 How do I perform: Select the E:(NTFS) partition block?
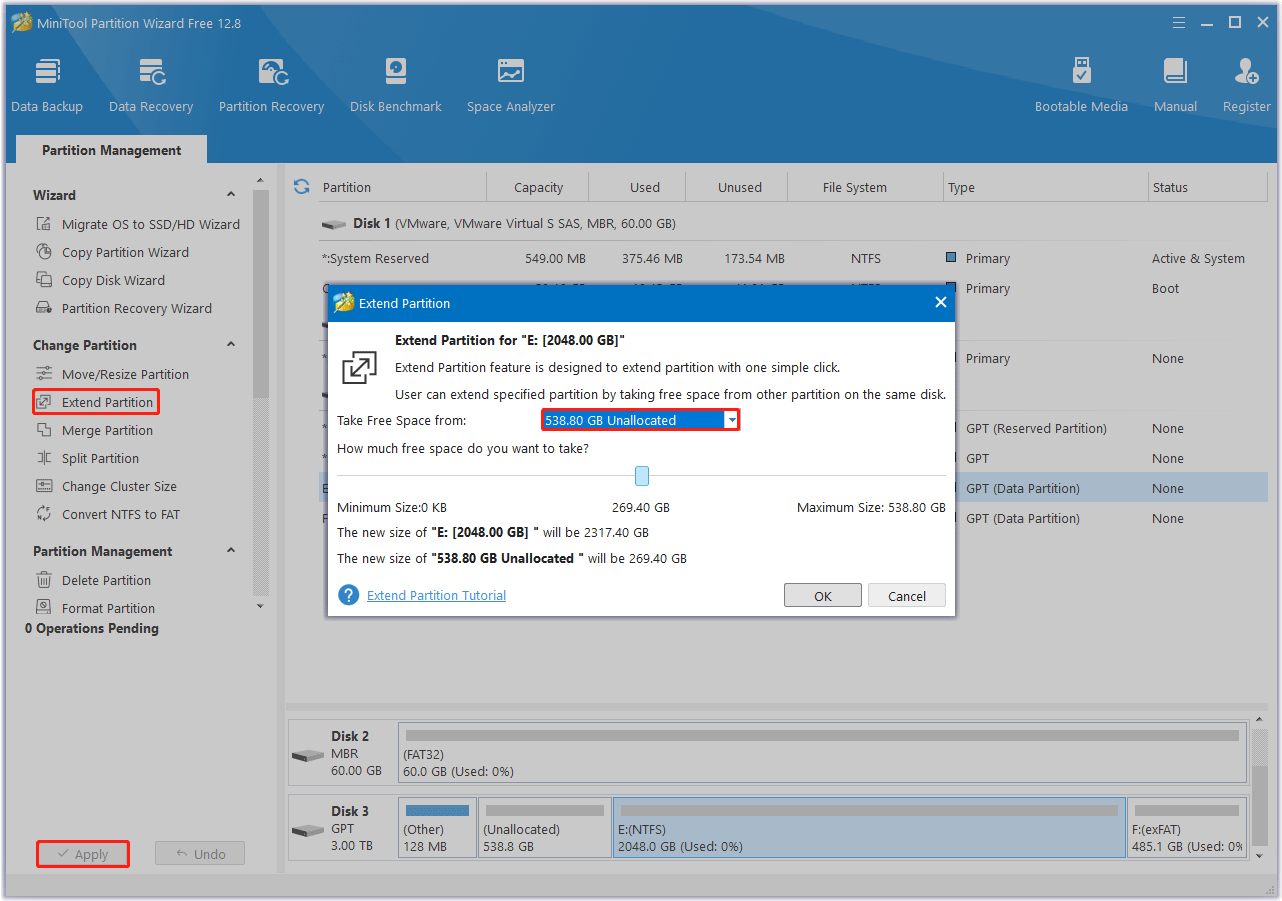869,827
